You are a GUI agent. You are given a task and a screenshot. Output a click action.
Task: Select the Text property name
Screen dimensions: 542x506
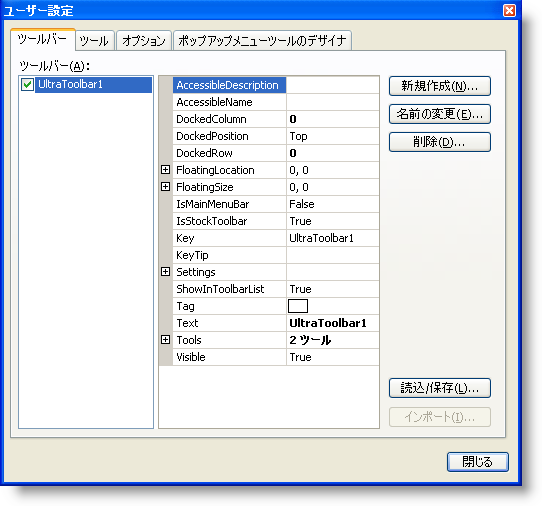pos(229,323)
